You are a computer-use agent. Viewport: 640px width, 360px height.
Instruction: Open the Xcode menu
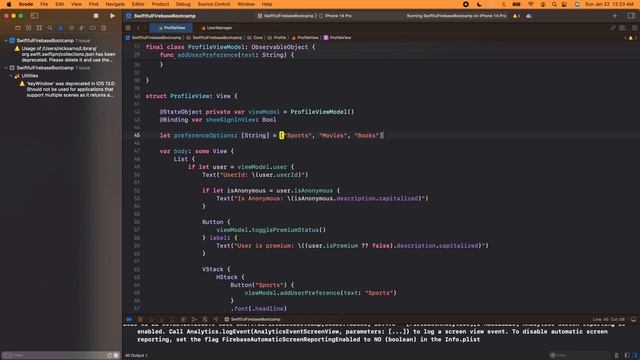[x=26, y=4]
